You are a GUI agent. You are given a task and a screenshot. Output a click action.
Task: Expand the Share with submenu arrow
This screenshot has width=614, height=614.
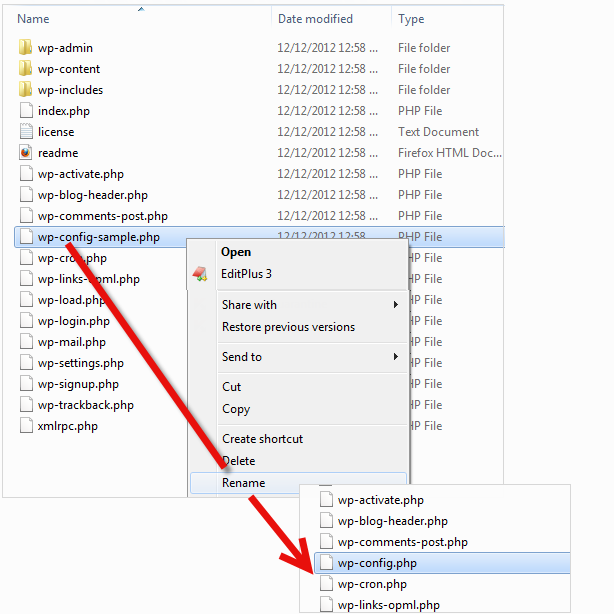point(396,305)
